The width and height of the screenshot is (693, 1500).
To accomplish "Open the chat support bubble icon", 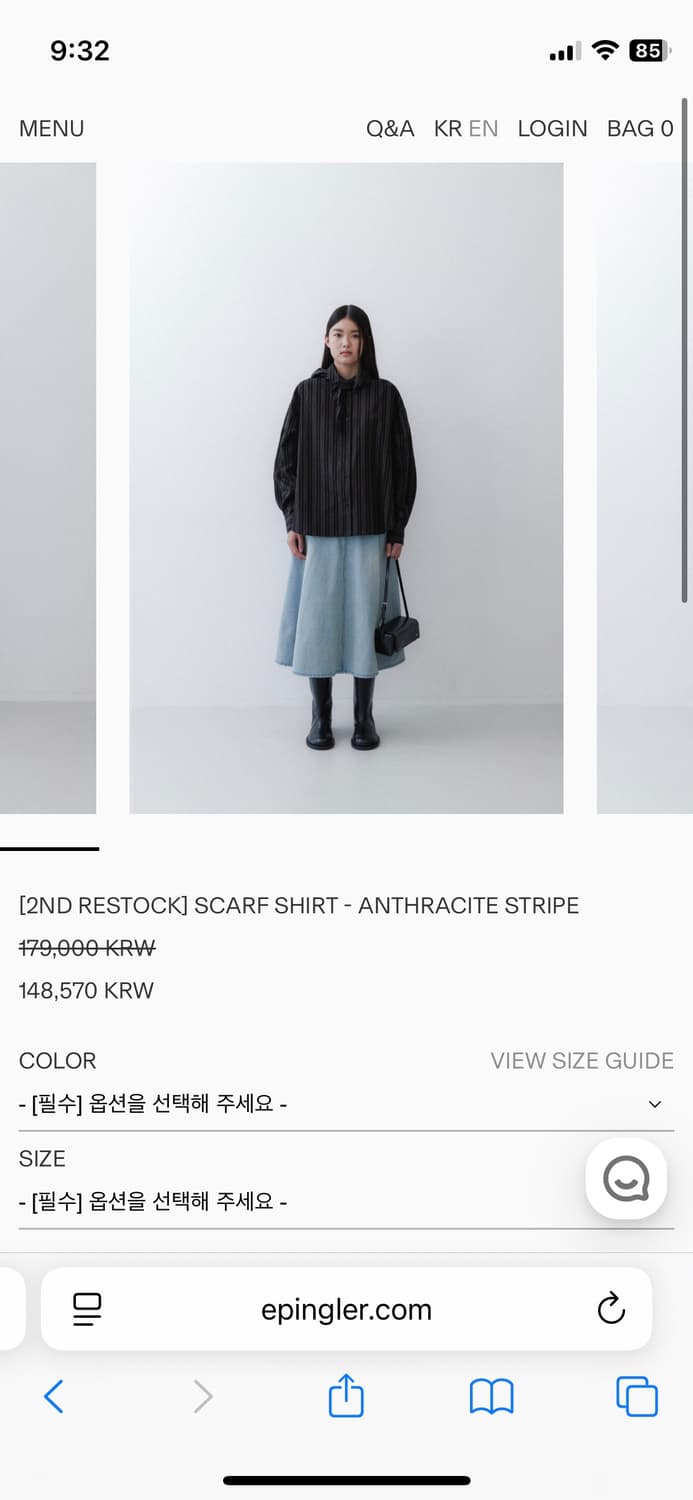I will point(626,1178).
